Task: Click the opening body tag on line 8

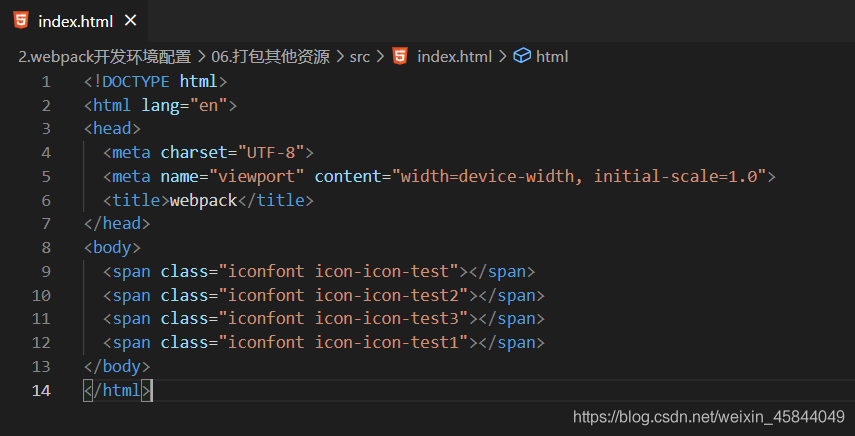Action: (112, 247)
